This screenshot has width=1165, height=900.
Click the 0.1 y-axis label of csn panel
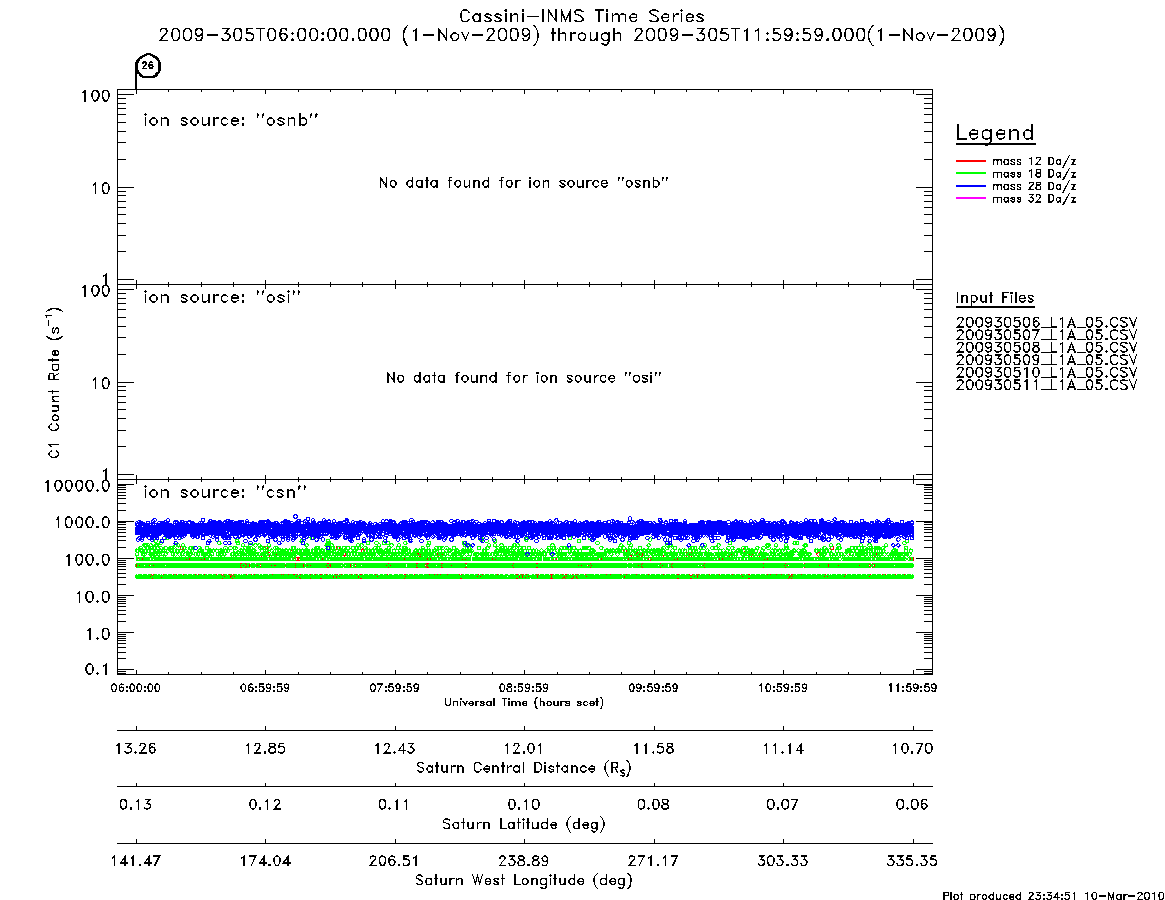click(x=96, y=670)
